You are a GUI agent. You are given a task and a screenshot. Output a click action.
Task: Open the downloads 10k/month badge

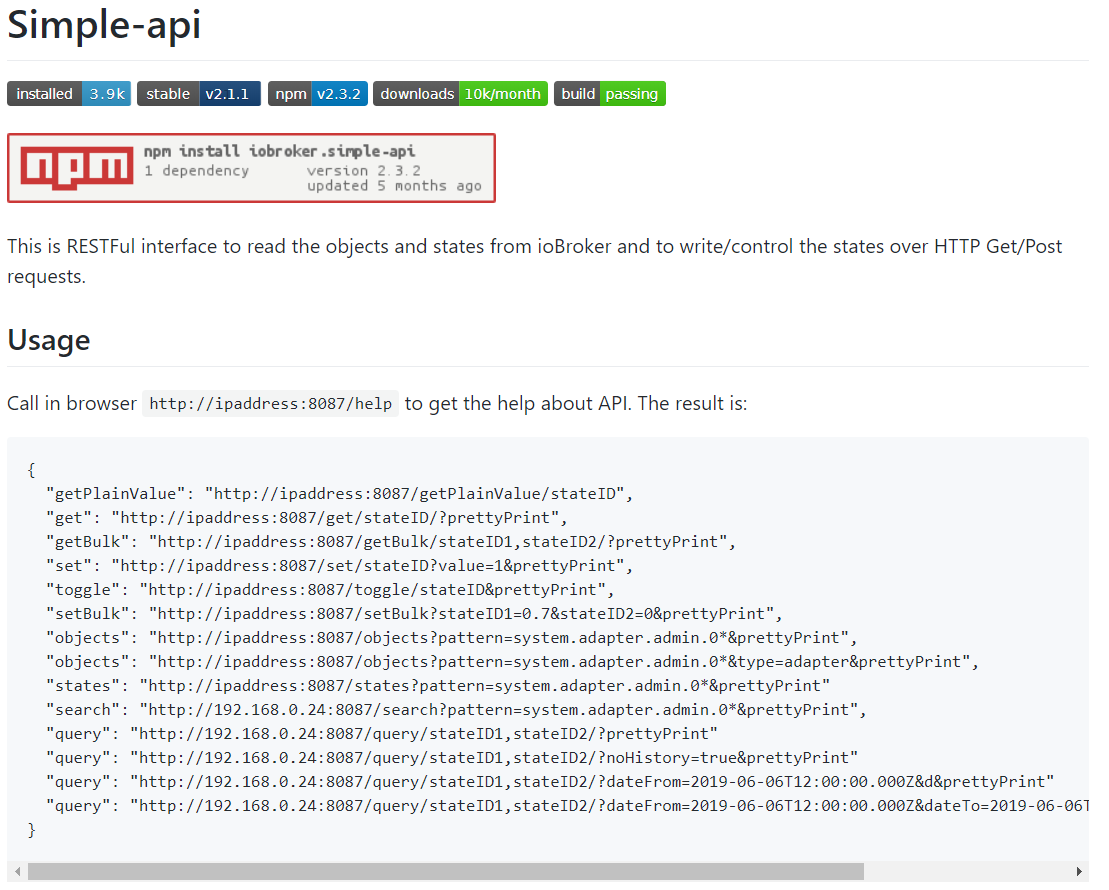[460, 94]
